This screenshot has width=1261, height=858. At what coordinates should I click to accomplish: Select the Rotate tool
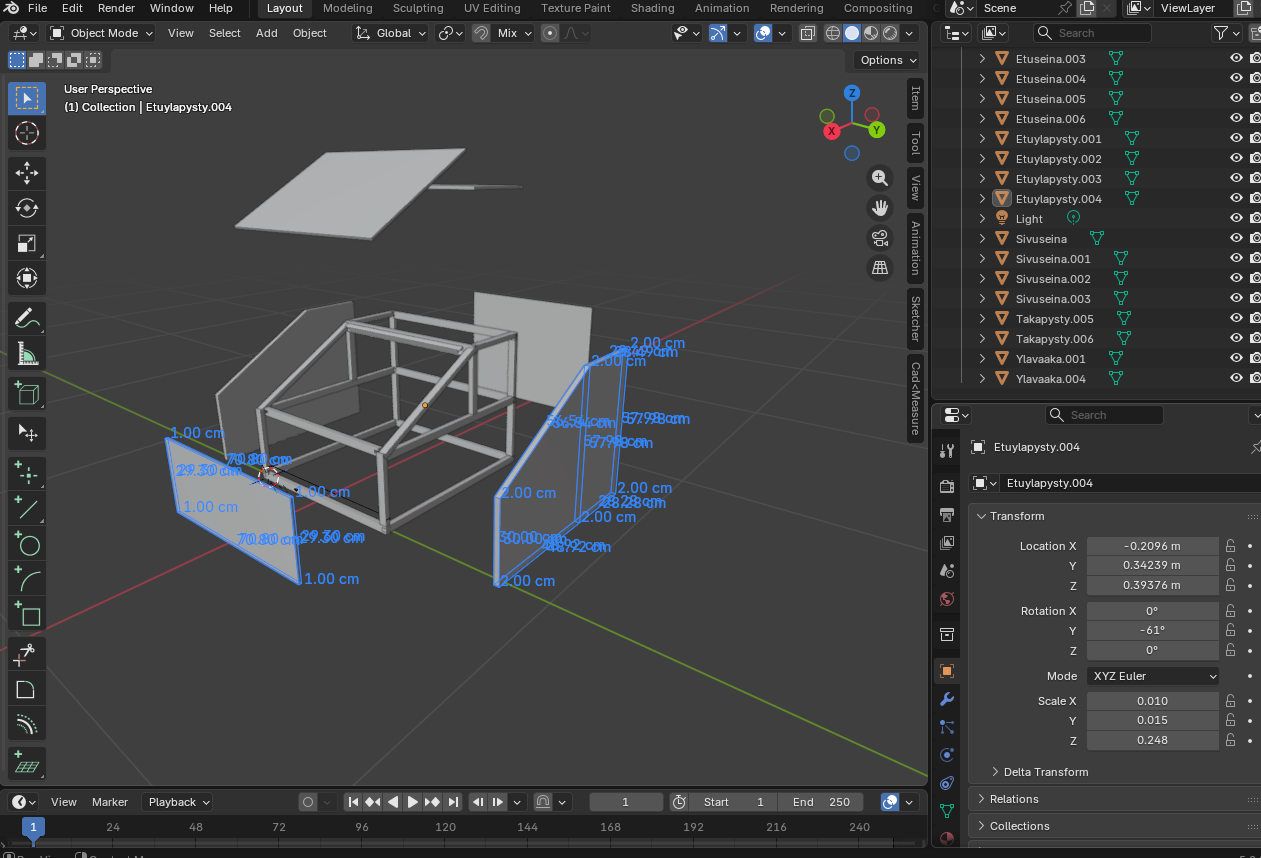27,208
